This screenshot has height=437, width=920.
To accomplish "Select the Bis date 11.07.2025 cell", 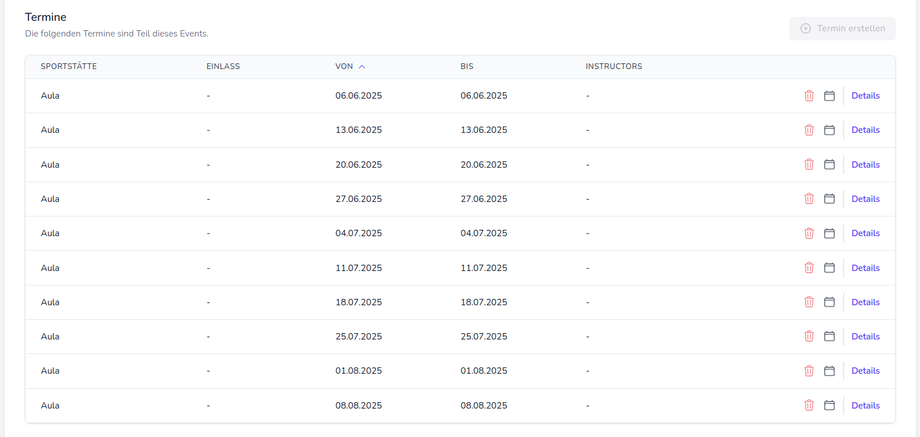I will 484,268.
